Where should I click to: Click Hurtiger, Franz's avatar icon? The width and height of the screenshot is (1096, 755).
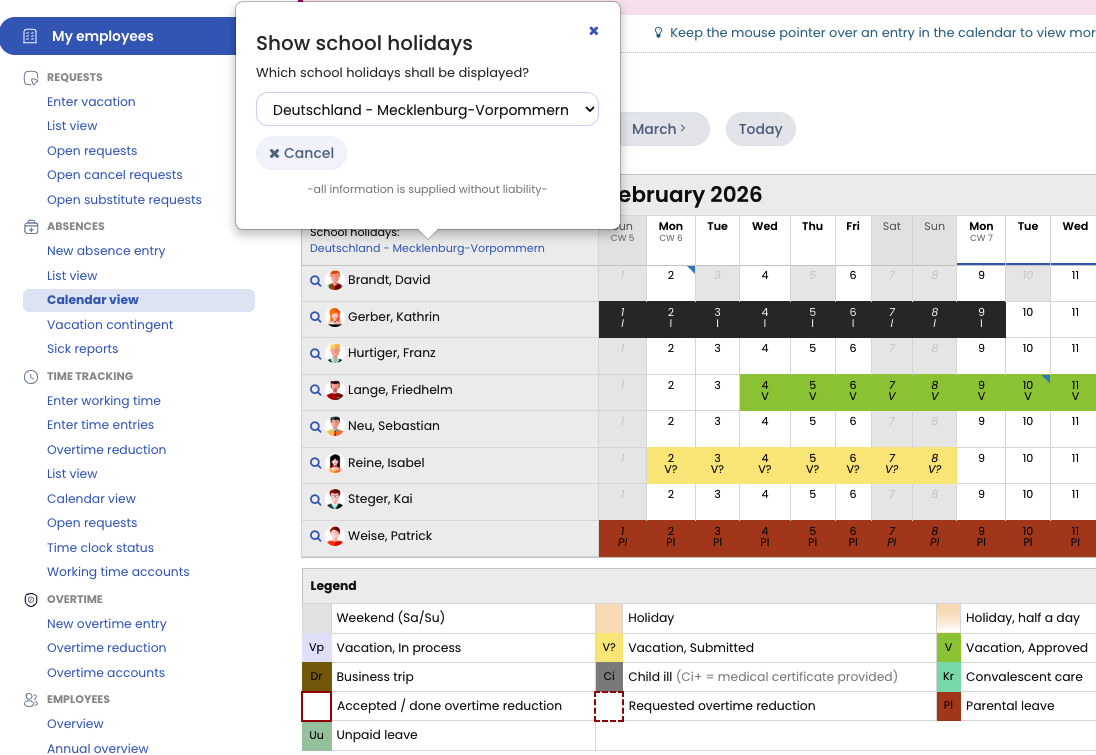(x=335, y=353)
